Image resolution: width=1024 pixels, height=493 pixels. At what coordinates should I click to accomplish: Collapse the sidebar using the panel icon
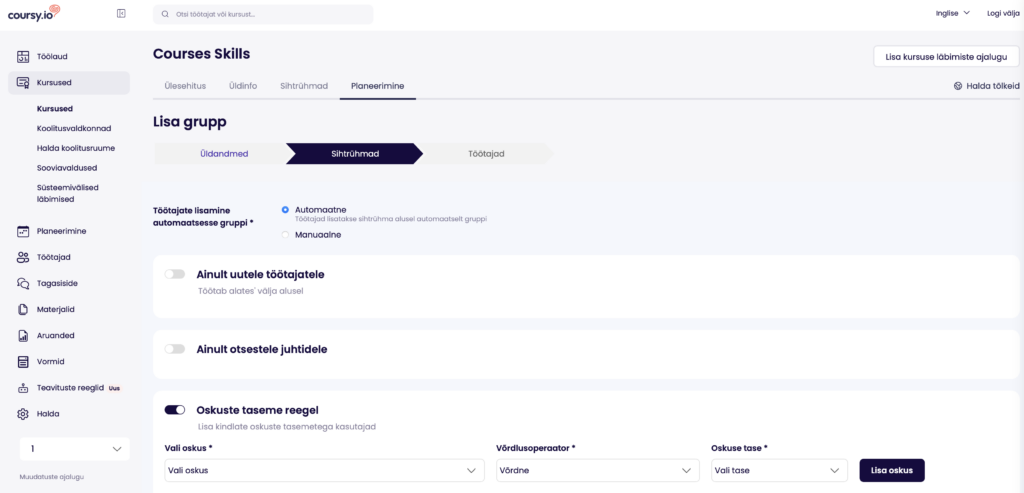click(x=121, y=13)
